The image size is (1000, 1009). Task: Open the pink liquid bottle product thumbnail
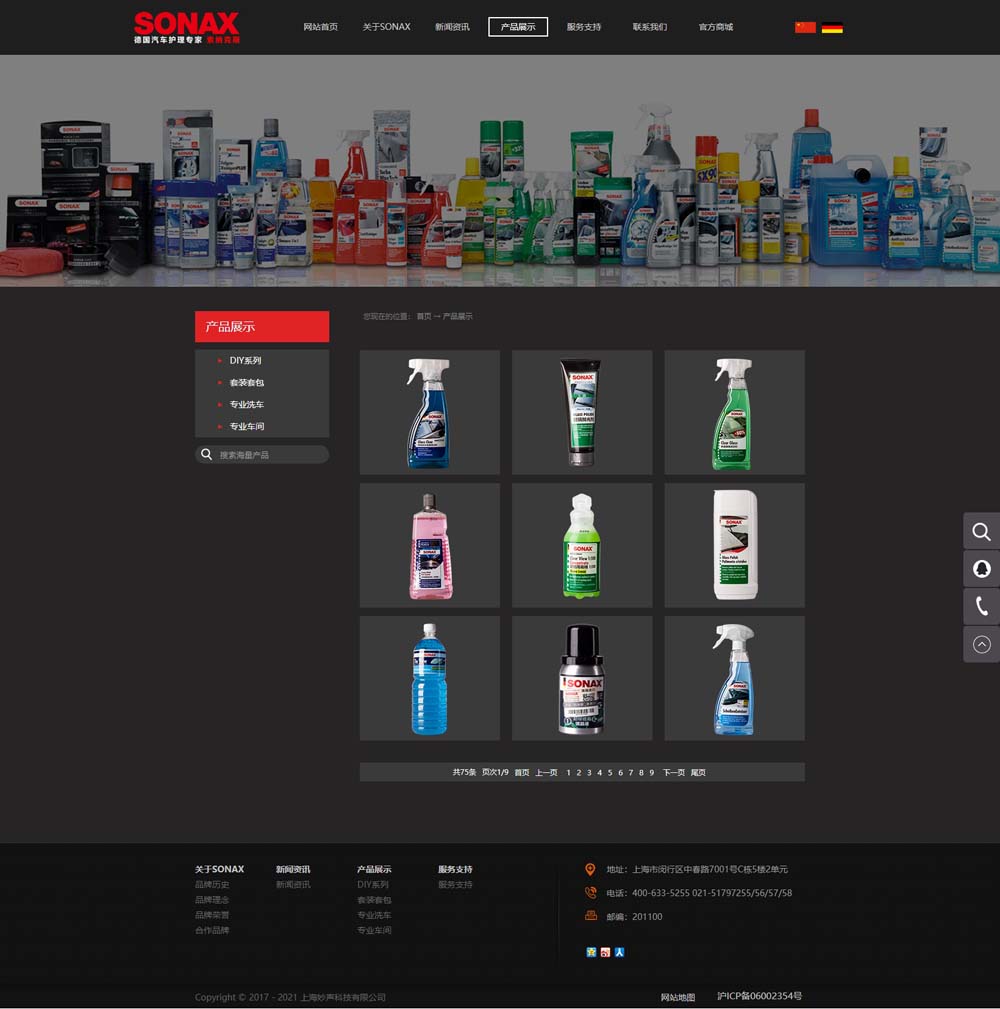click(x=430, y=545)
